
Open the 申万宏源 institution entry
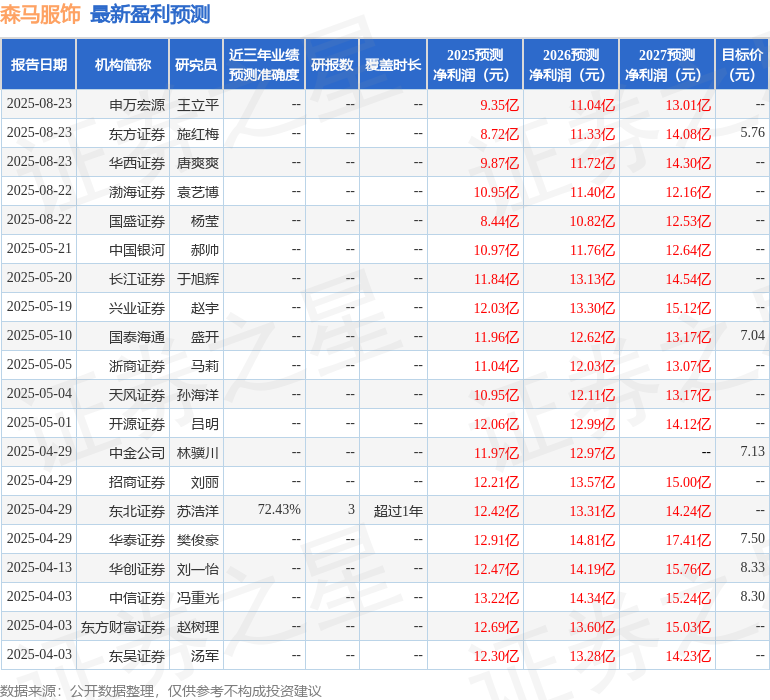[x=137, y=104]
